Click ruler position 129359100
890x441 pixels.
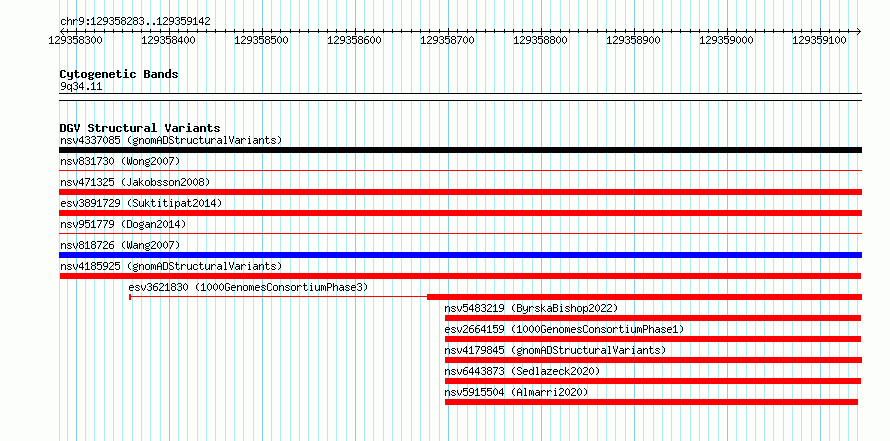point(820,40)
